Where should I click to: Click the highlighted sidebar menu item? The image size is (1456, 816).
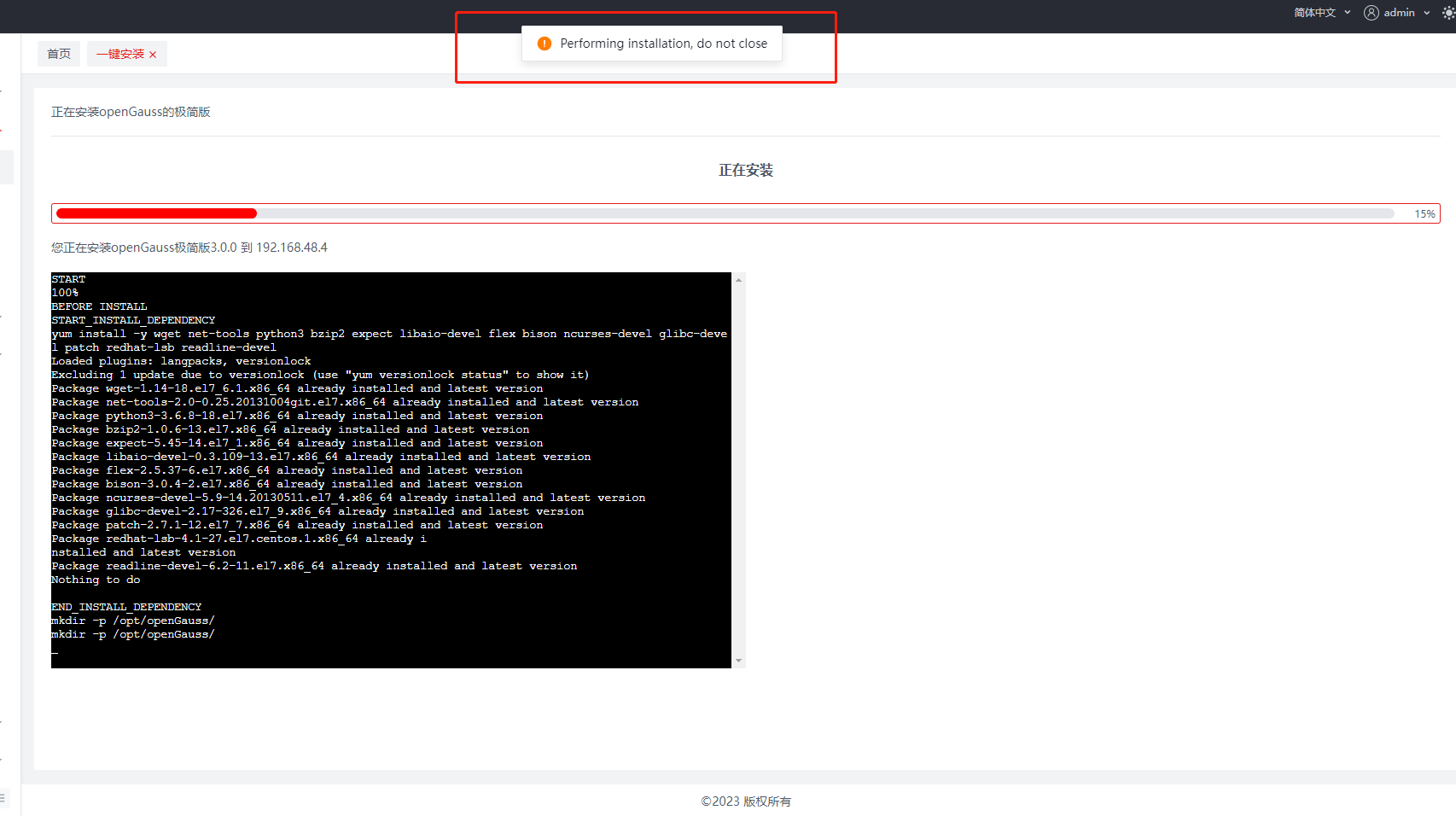tap(6, 167)
